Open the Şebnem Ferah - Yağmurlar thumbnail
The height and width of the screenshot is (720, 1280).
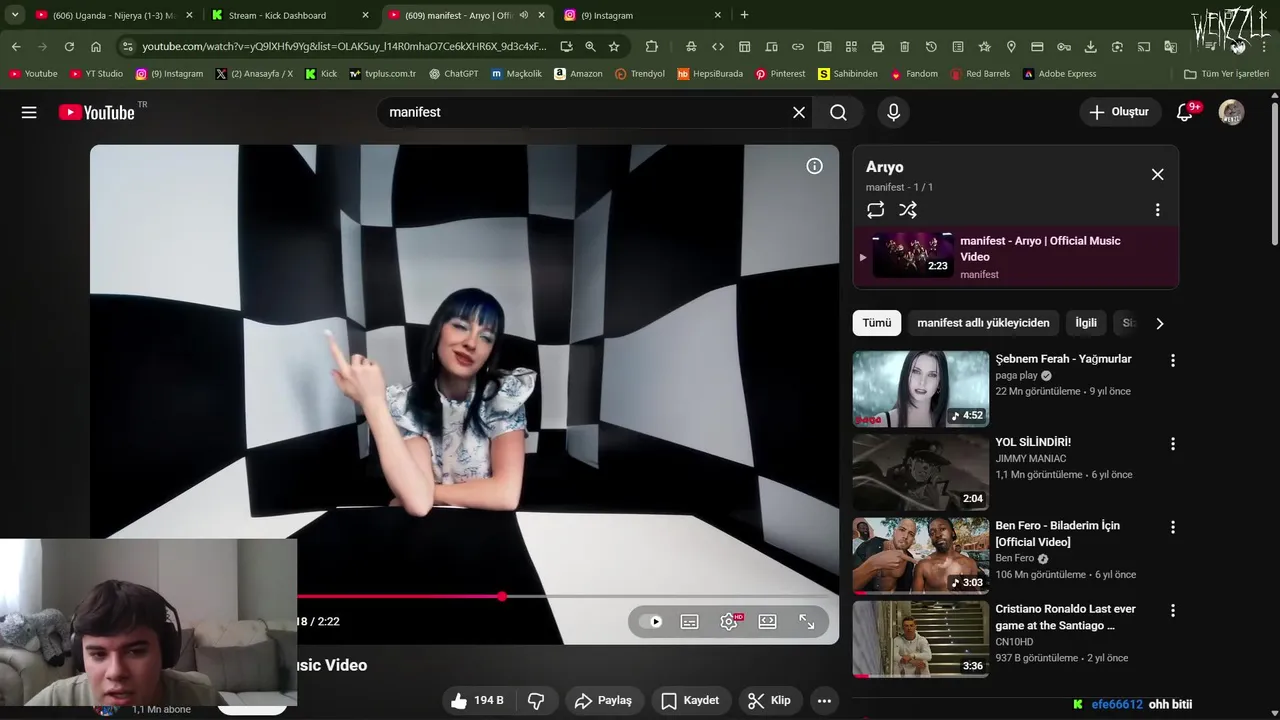[x=920, y=388]
